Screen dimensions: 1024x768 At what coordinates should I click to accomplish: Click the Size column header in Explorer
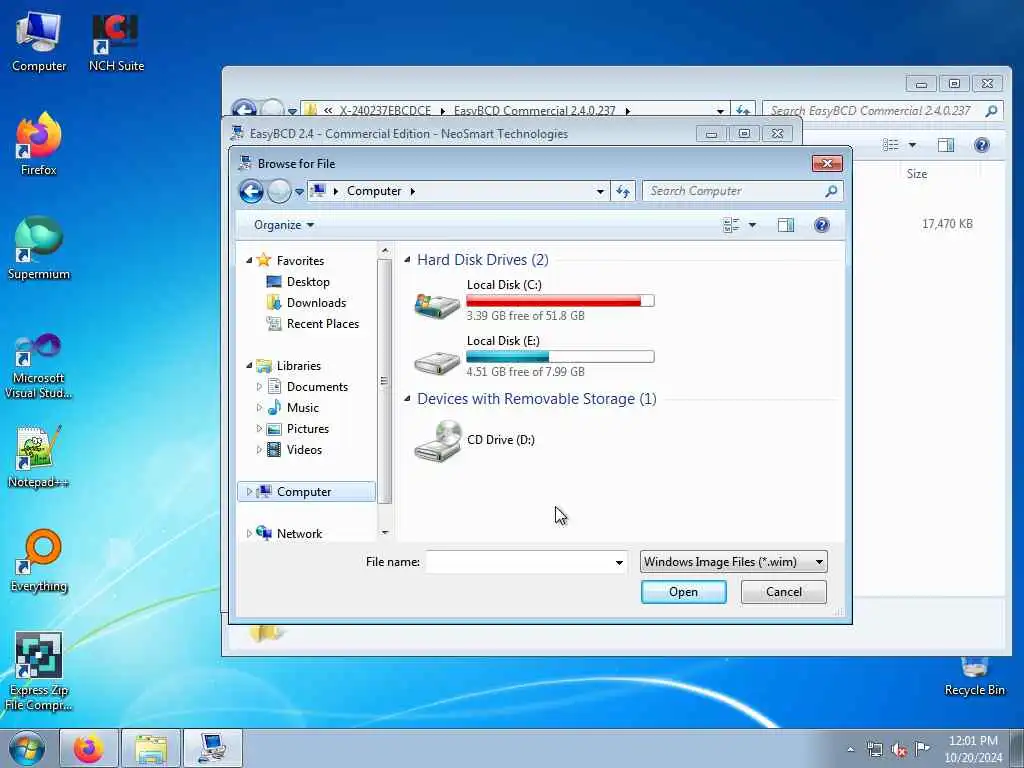pos(917,174)
